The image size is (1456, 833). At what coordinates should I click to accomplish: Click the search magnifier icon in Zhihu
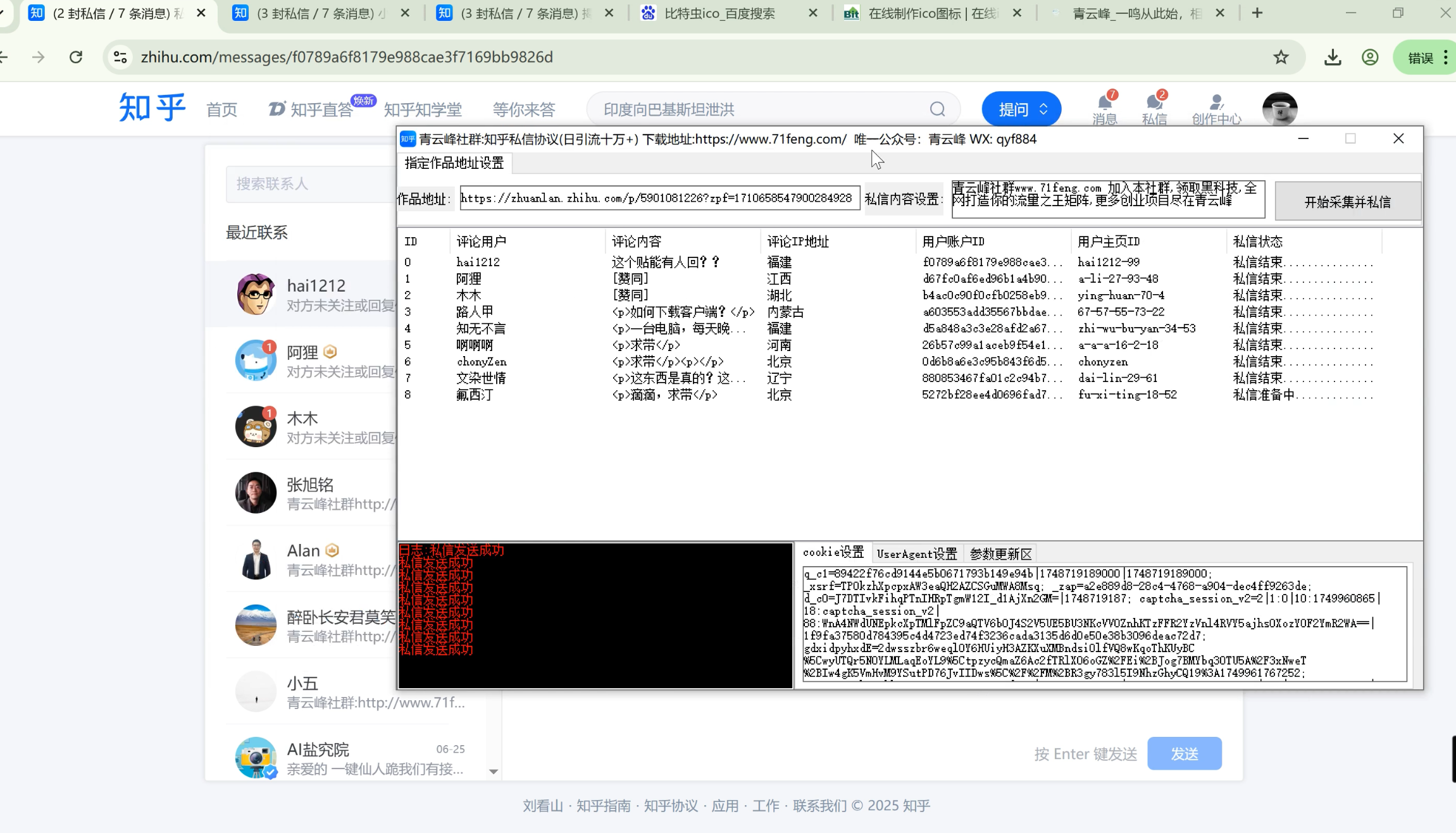[937, 109]
